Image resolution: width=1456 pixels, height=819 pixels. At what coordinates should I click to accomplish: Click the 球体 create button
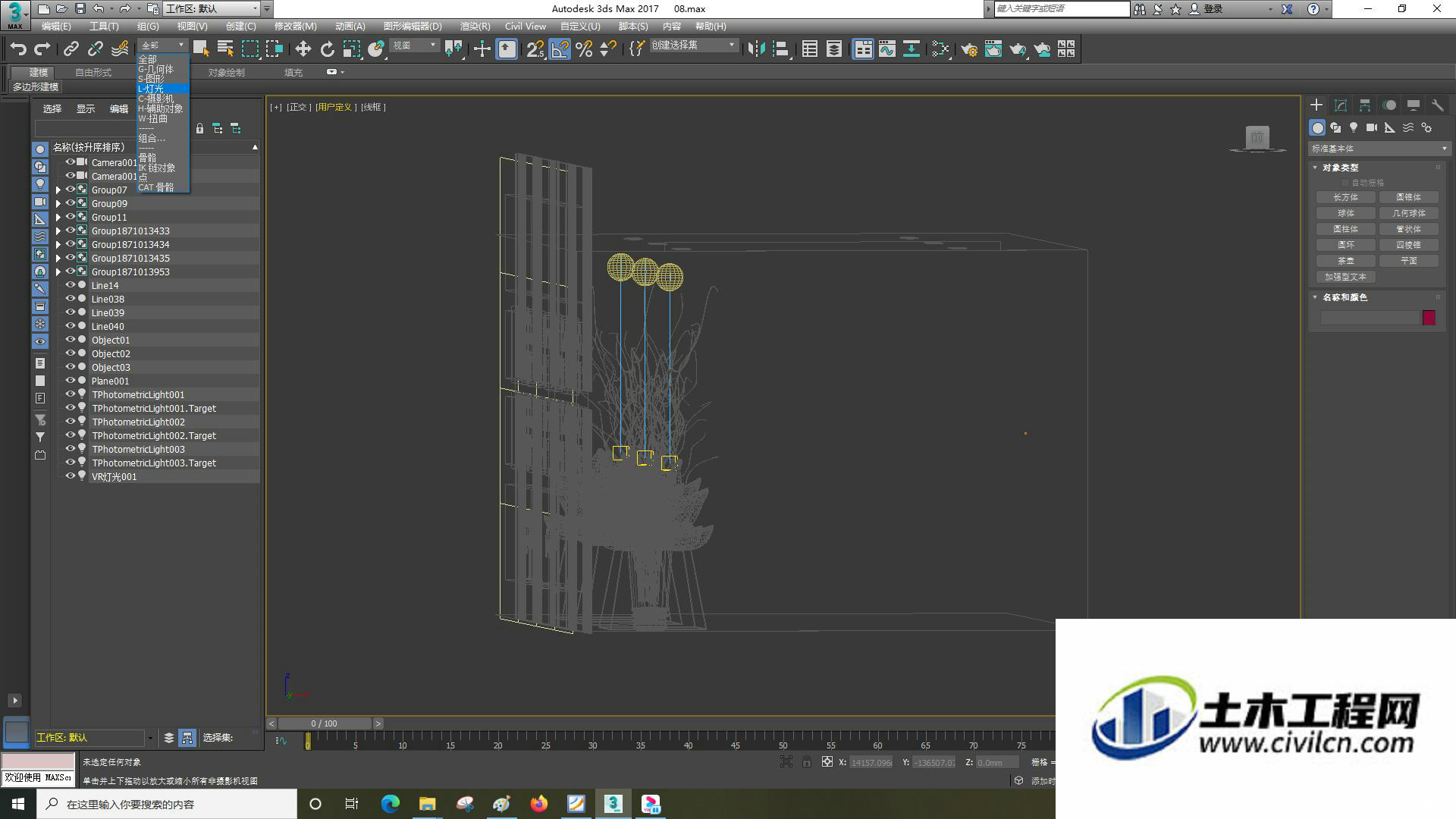pyautogui.click(x=1345, y=213)
